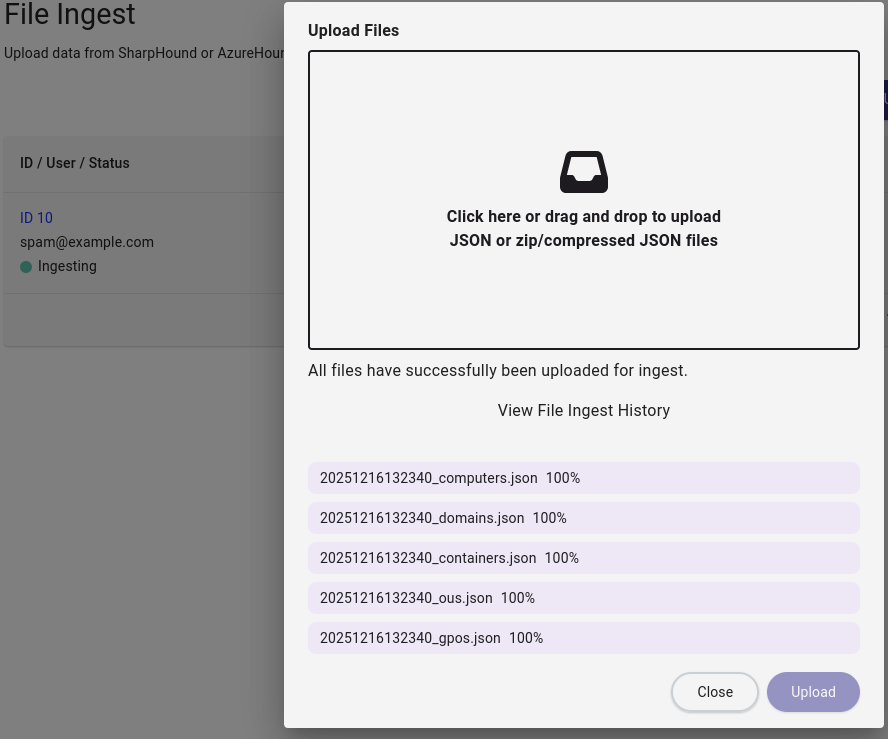Click the 'All files have successfully been uploaded' message
888x739 pixels.
point(497,370)
